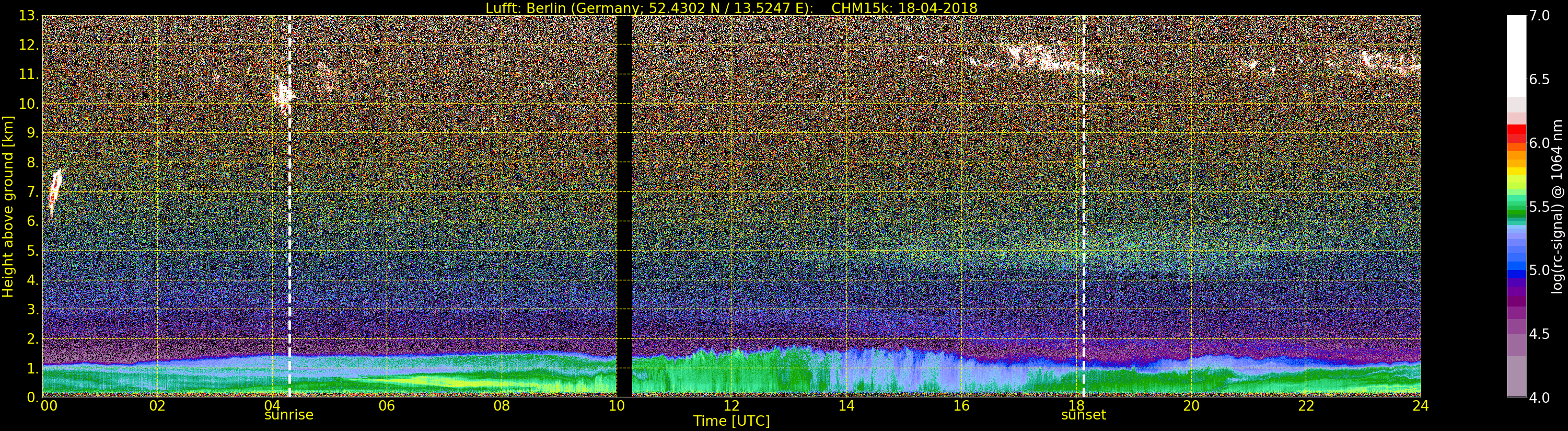Viewport: 1568px width, 431px height.
Task: Select the height axis tick '8.'
Action: [x=33, y=163]
